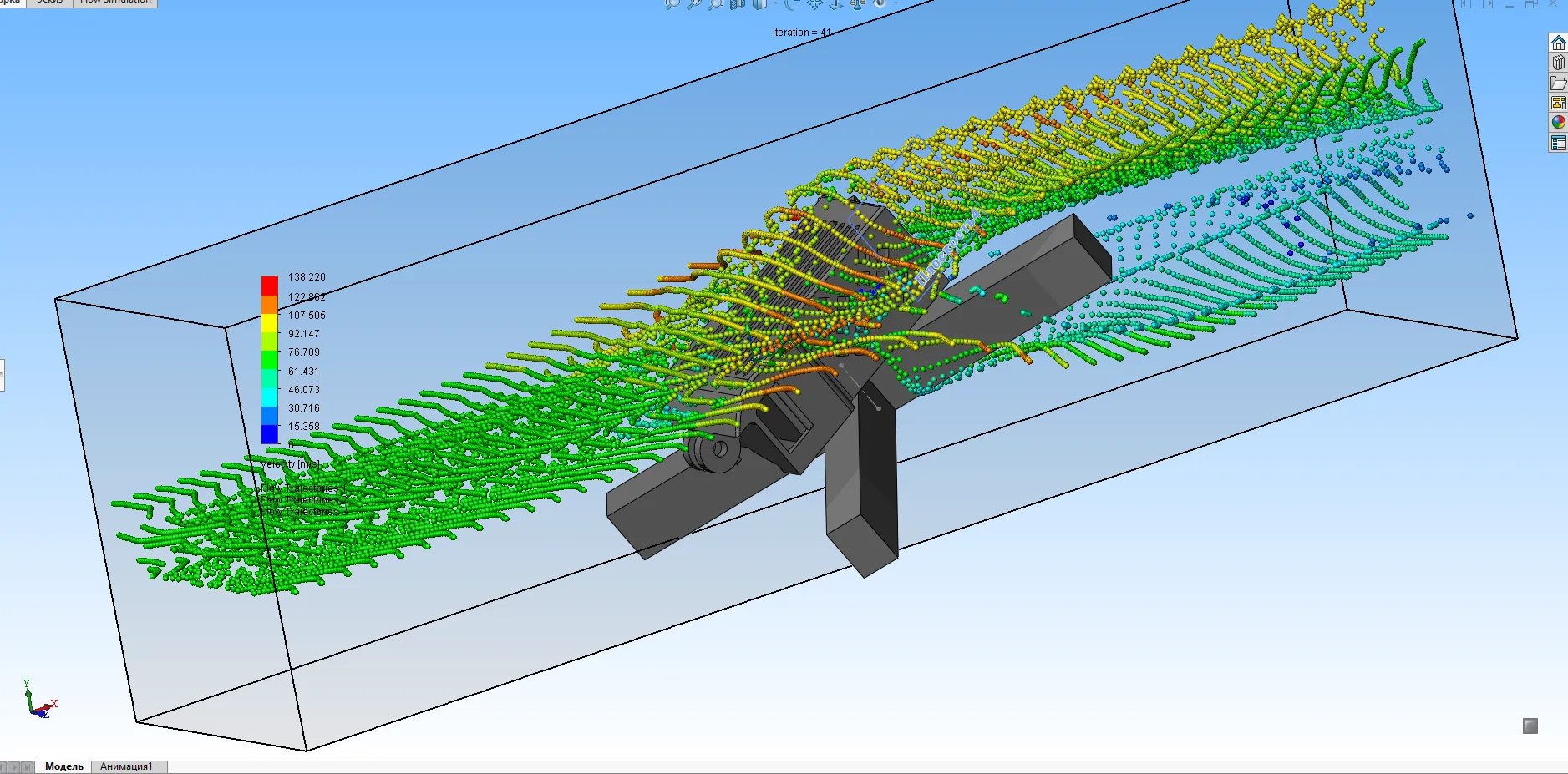Activate the Section View icon
Image resolution: width=1568 pixels, height=774 pixels.
tap(737, 3)
